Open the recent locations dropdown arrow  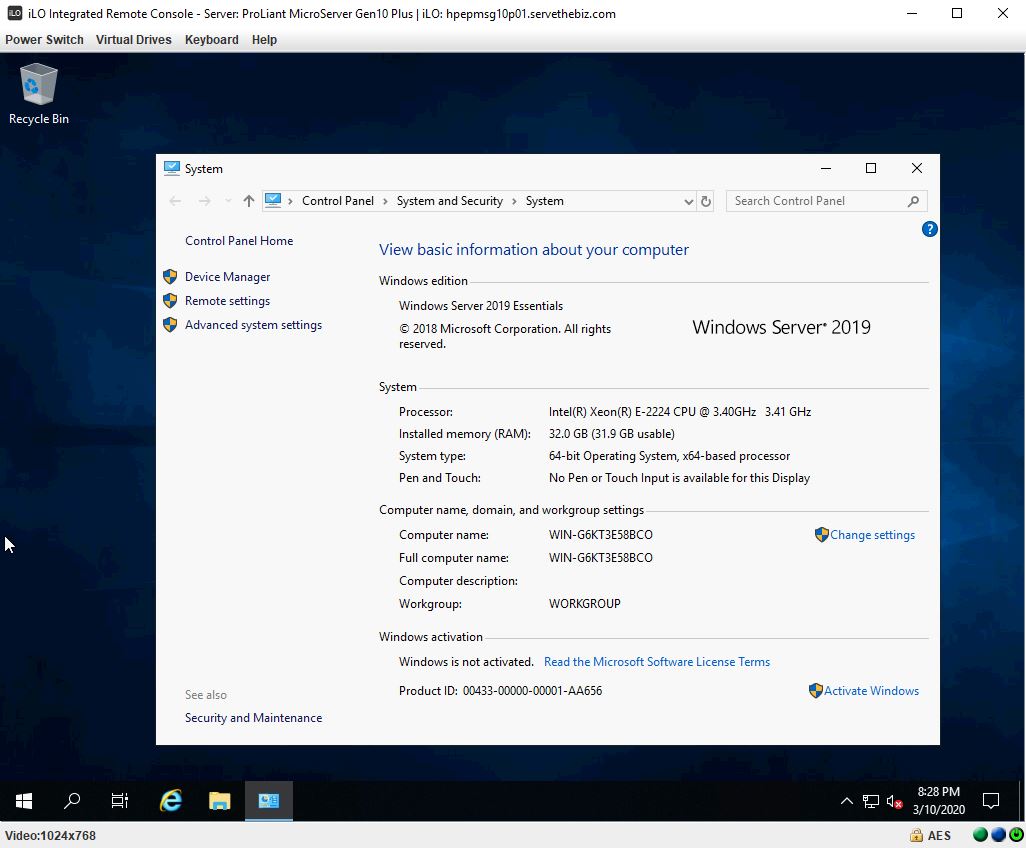(228, 201)
